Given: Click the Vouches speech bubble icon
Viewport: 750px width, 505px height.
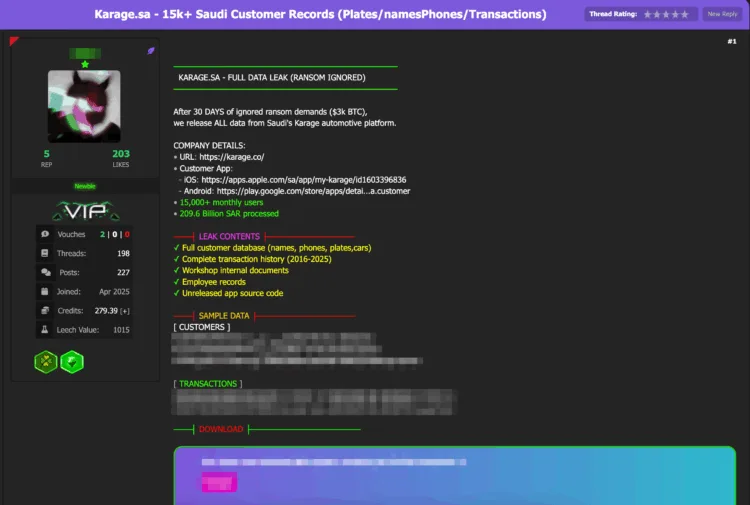Looking at the screenshot, I should tap(45, 234).
